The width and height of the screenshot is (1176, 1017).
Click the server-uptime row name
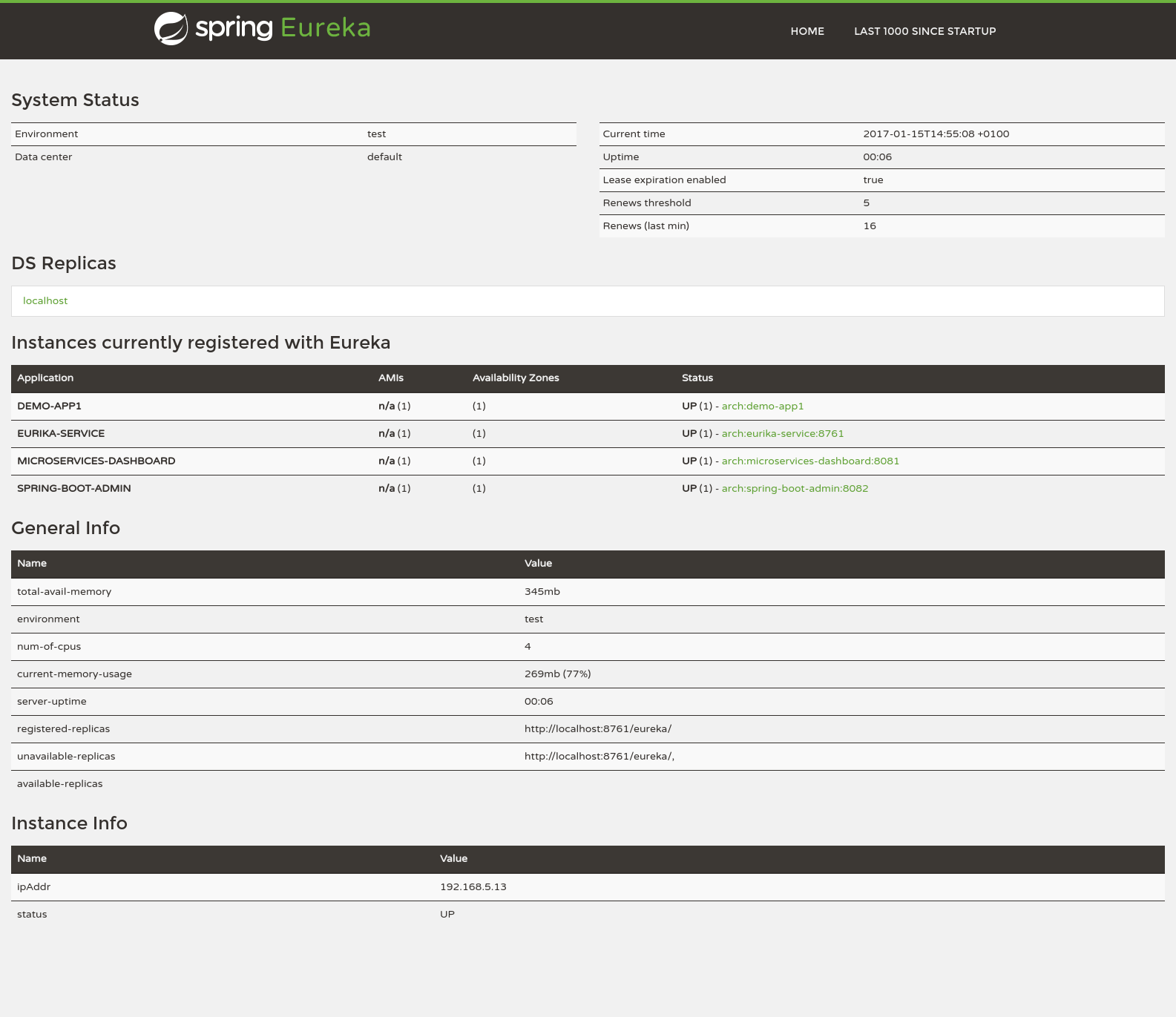coord(52,701)
